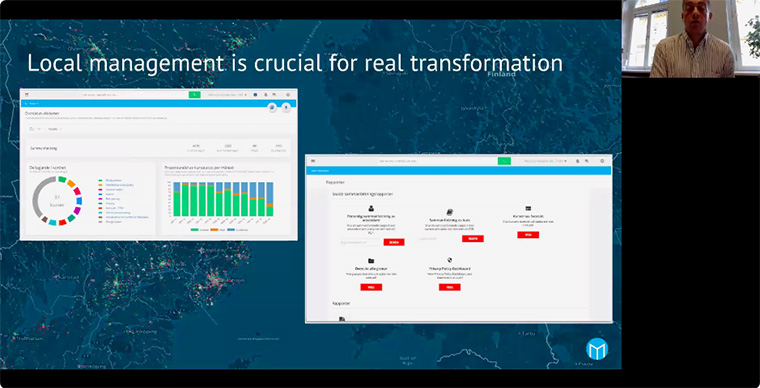Open settings gear in reports window
Viewport: 760px width, 388px height.
(x=602, y=161)
